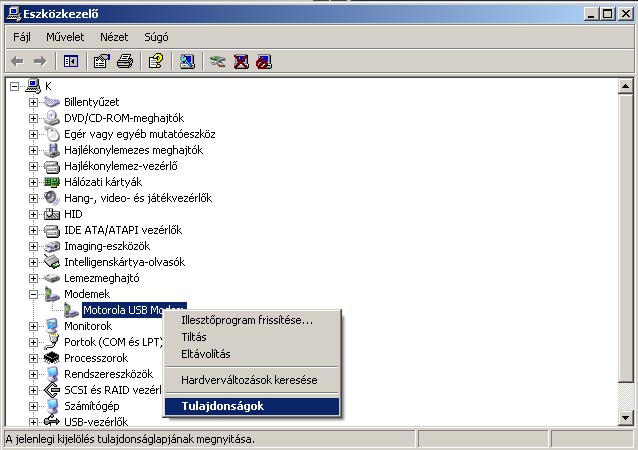This screenshot has height=450, width=638.
Task: Expand the Billentyűzet node
Action: [x=33, y=102]
